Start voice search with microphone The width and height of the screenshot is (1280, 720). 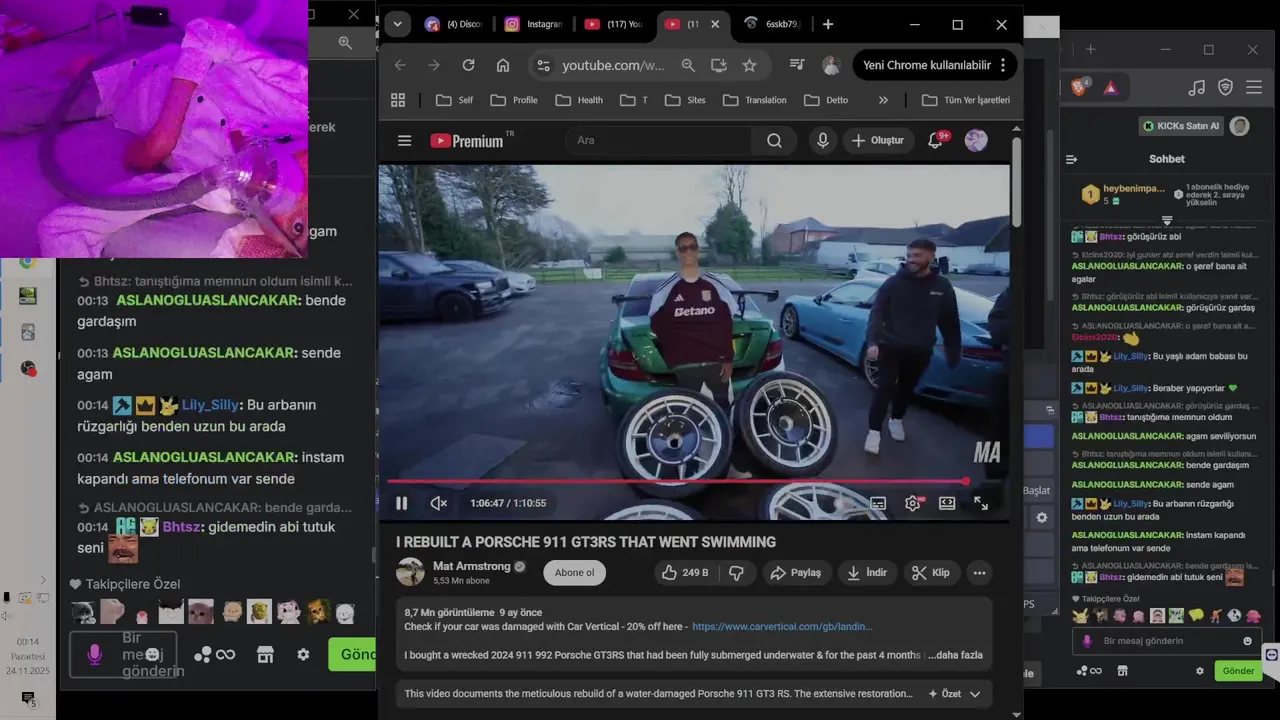point(823,141)
